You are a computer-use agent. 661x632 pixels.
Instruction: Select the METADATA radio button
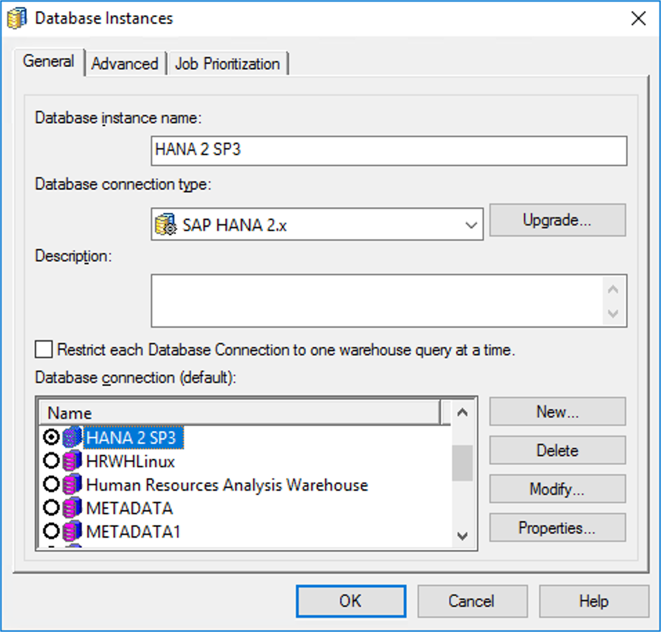click(51, 508)
